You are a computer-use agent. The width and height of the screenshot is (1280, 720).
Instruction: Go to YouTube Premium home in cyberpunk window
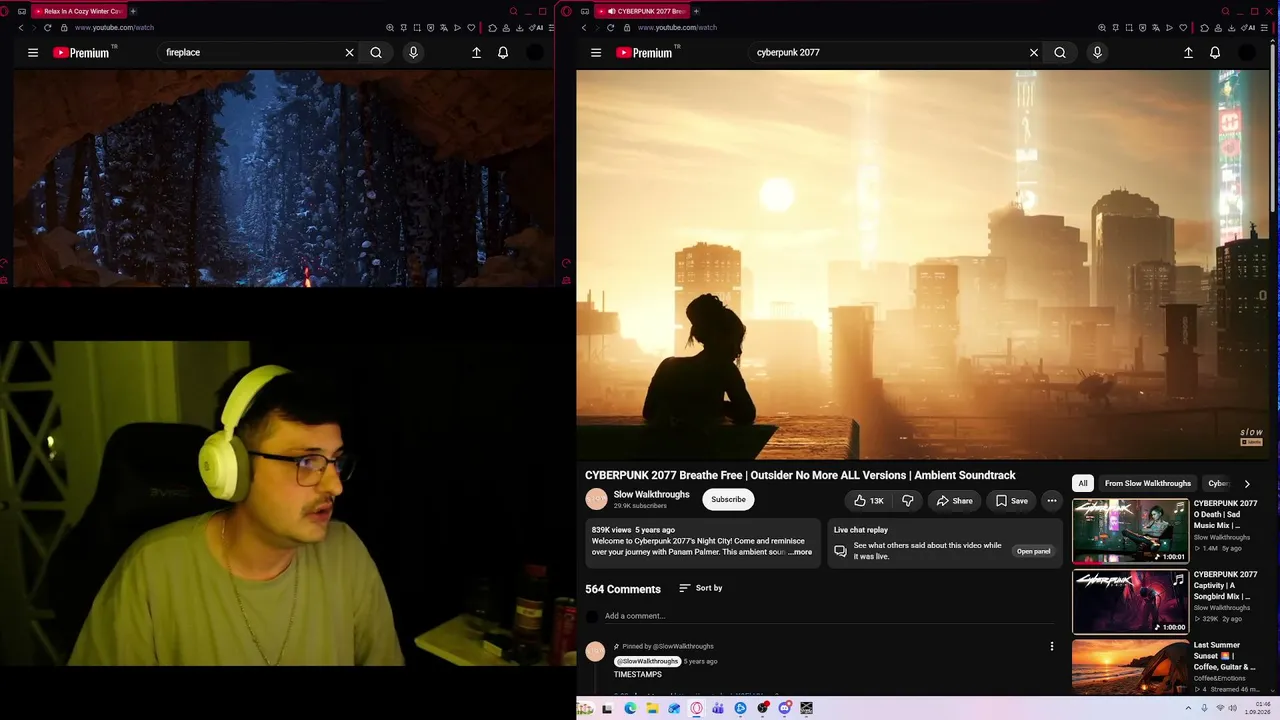tap(647, 53)
